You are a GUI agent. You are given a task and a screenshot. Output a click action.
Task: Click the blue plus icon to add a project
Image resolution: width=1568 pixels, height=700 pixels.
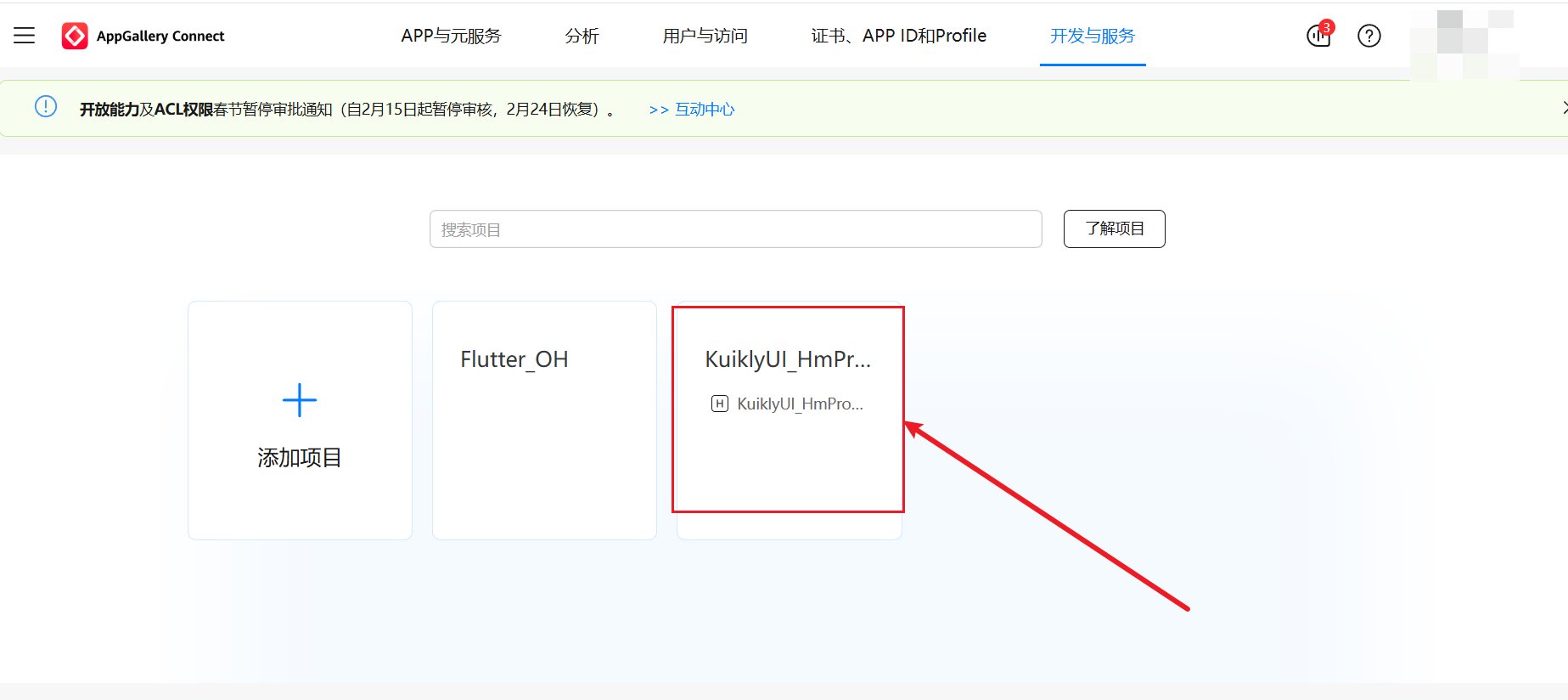click(x=300, y=400)
